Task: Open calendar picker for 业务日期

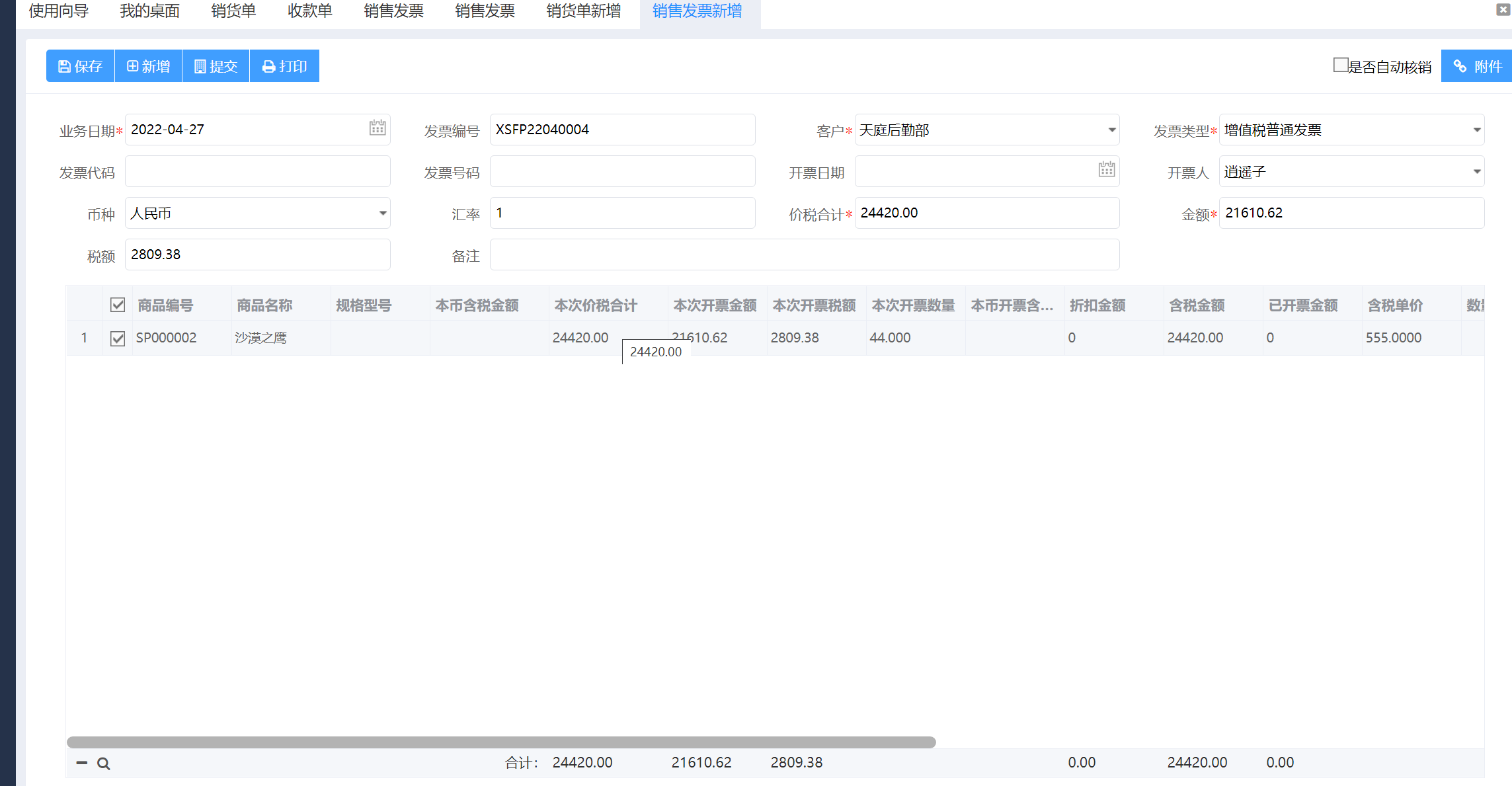Action: [x=378, y=128]
